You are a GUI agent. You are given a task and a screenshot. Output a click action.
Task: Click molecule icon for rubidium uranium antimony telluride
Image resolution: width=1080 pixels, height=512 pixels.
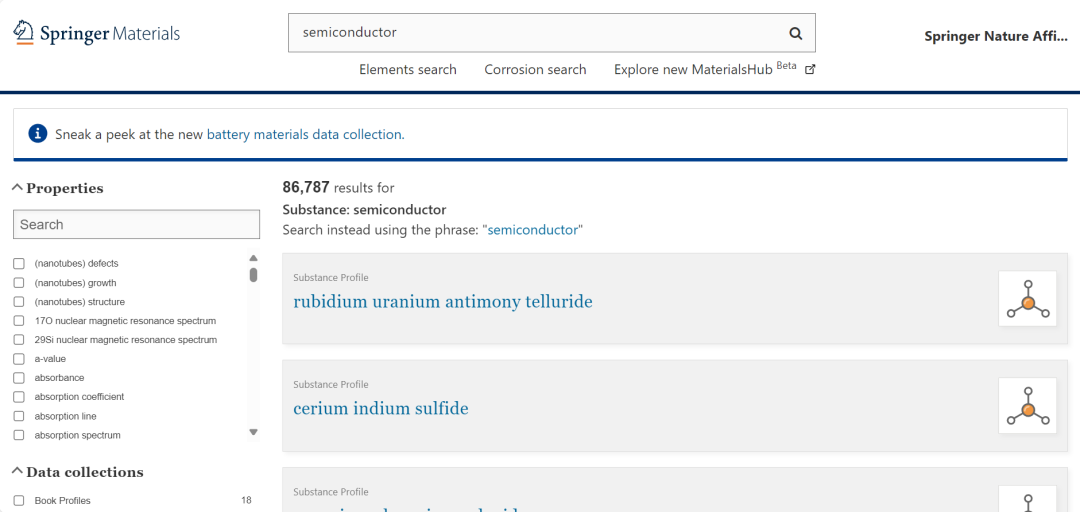[x=1028, y=298]
